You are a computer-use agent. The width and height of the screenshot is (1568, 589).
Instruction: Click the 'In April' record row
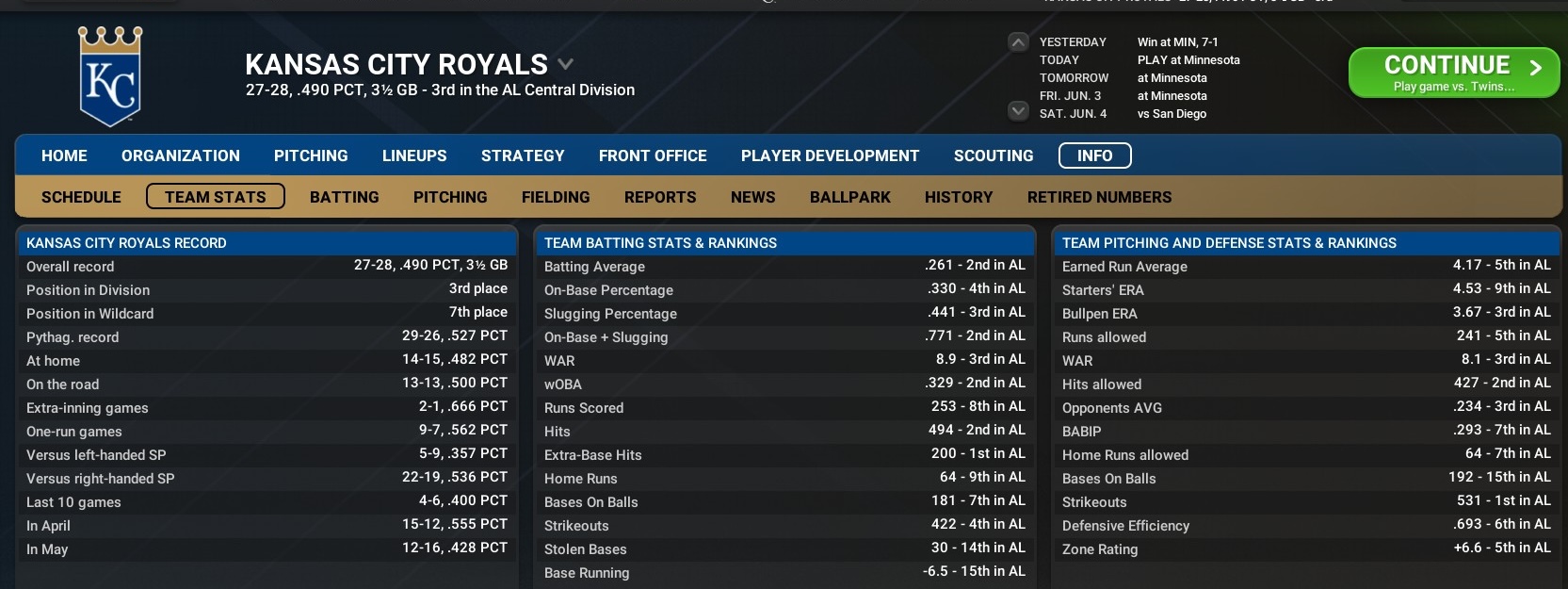(267, 525)
